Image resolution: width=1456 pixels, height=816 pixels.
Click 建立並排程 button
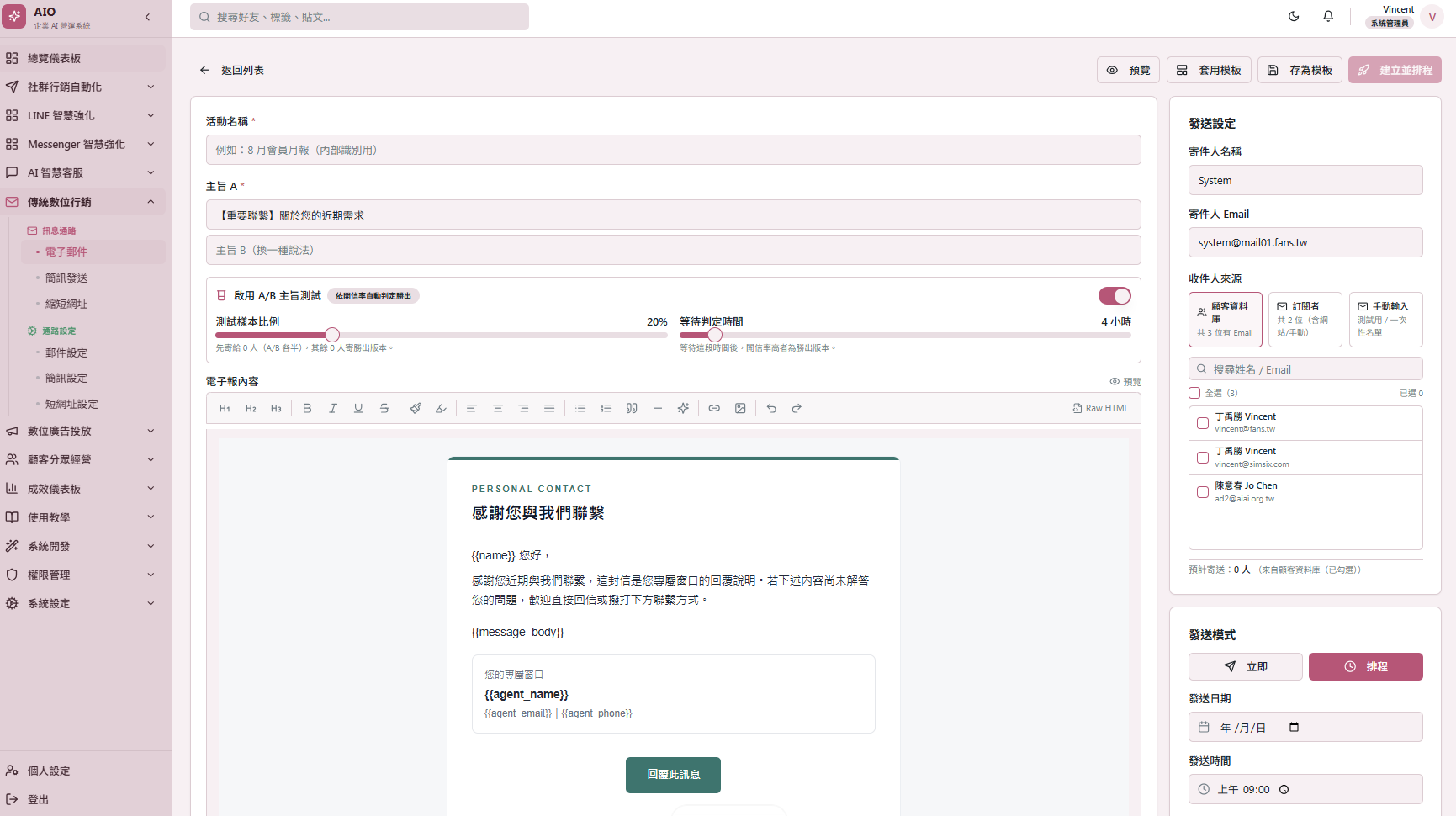(1395, 70)
